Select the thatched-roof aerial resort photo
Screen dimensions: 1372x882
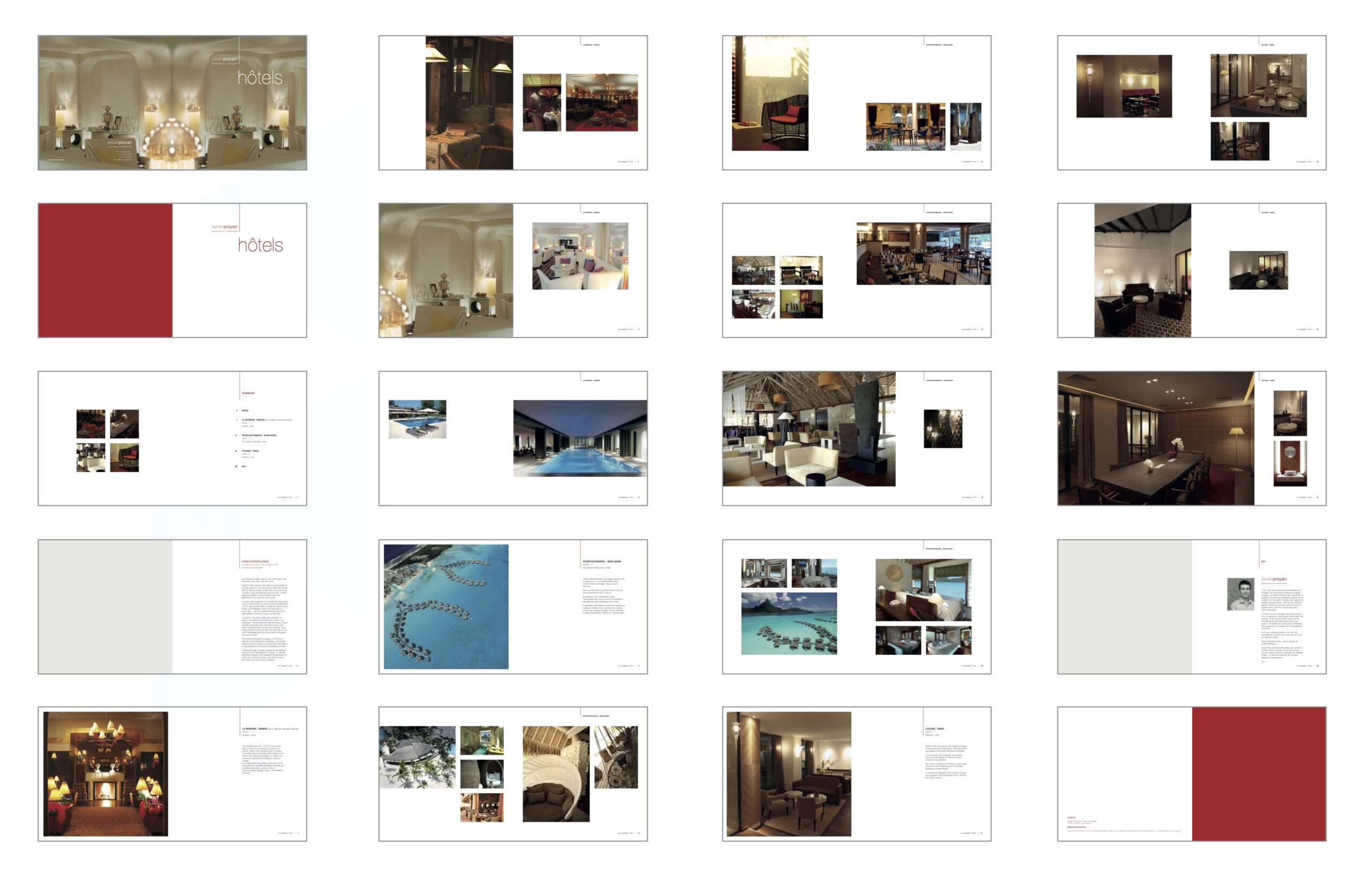pos(417,757)
